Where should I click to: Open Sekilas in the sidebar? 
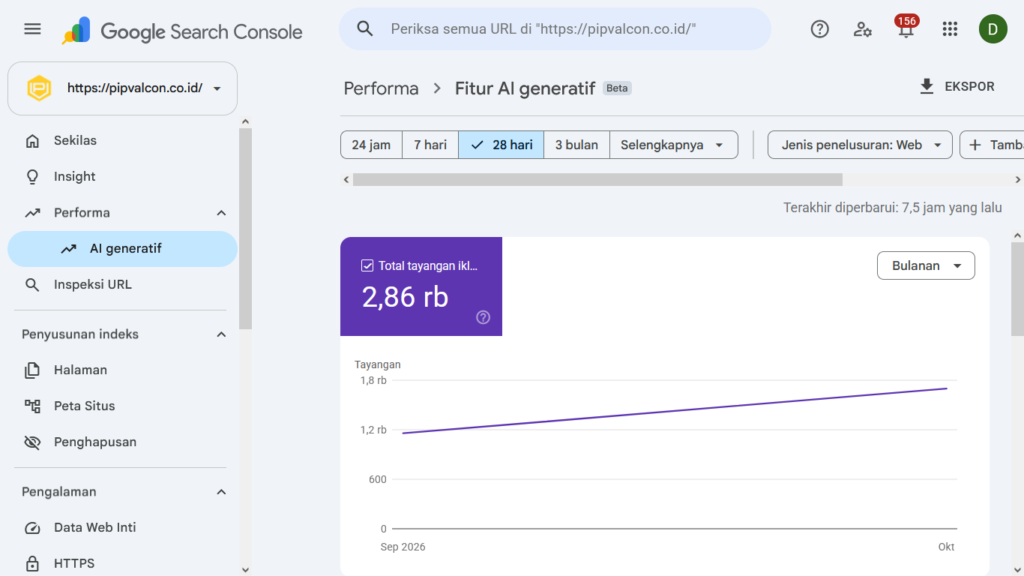122,141
